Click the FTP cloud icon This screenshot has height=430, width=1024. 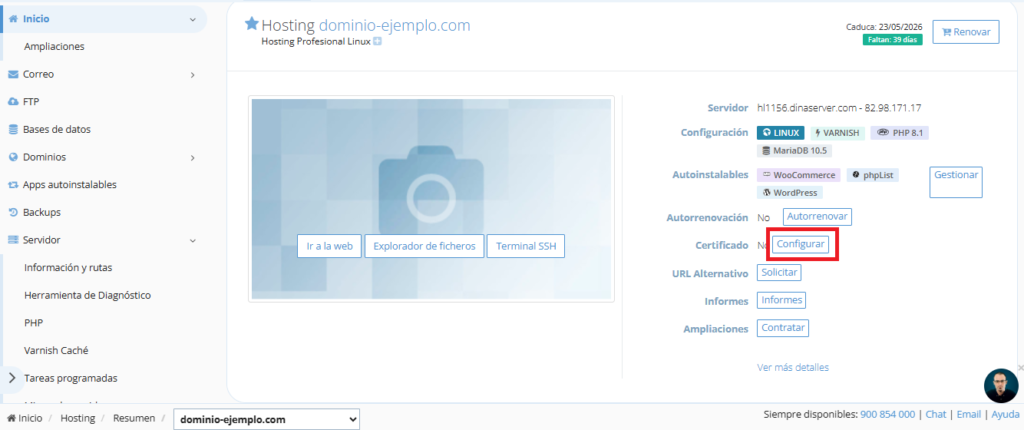13,102
